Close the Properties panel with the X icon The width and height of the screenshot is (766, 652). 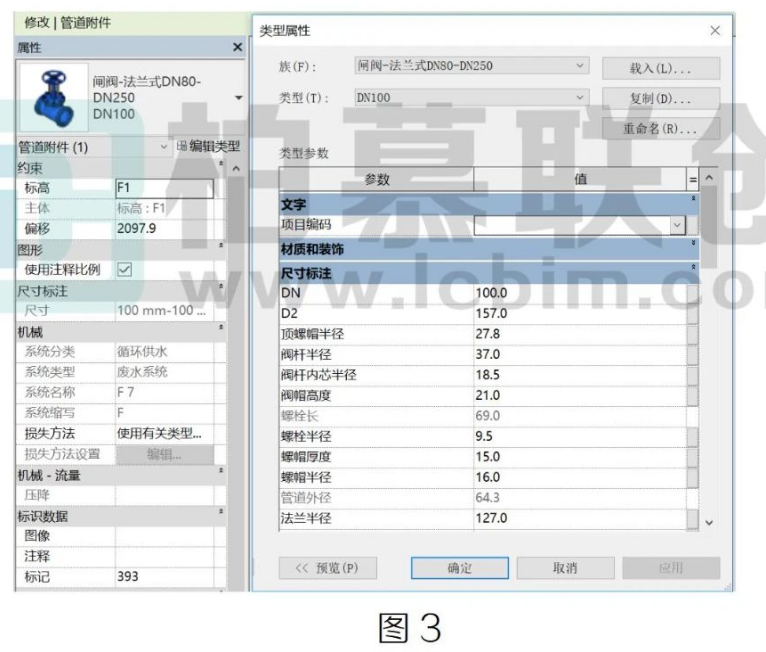click(237, 47)
